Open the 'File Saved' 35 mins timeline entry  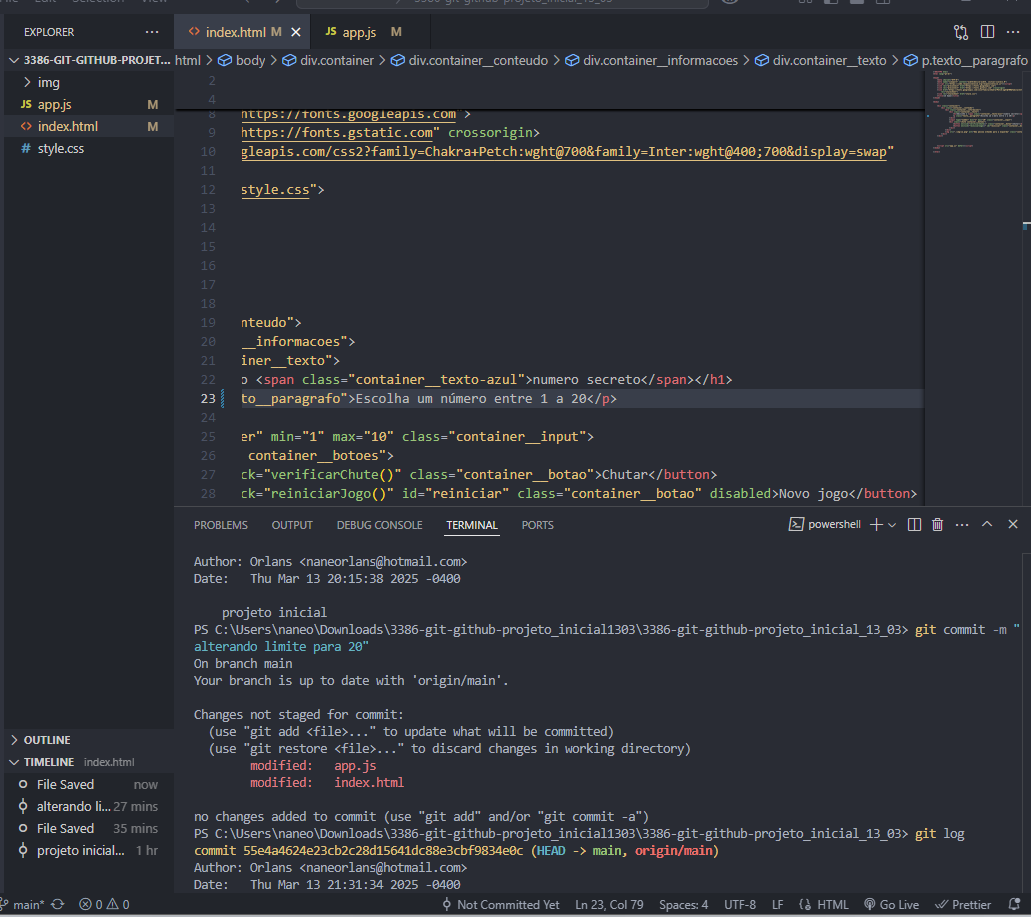click(89, 828)
